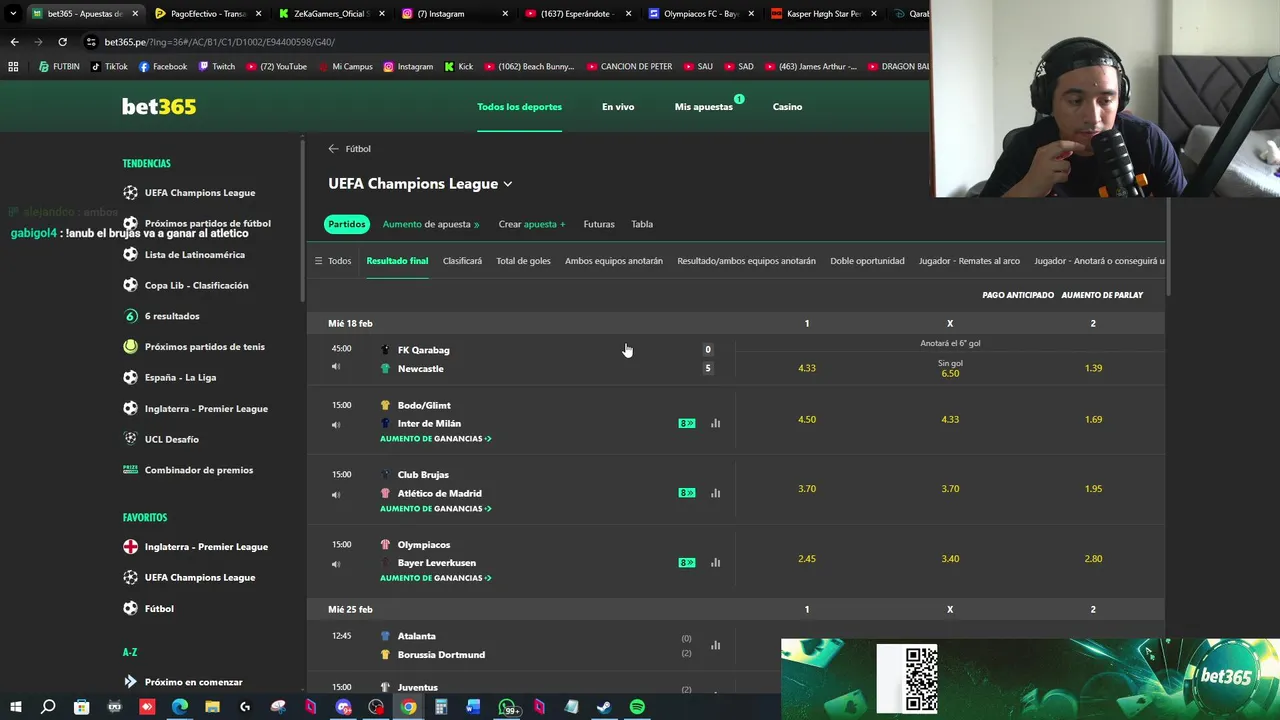This screenshot has width=1280, height=720.
Task: Toggle sound icon for Club Brujas match
Action: tap(336, 495)
